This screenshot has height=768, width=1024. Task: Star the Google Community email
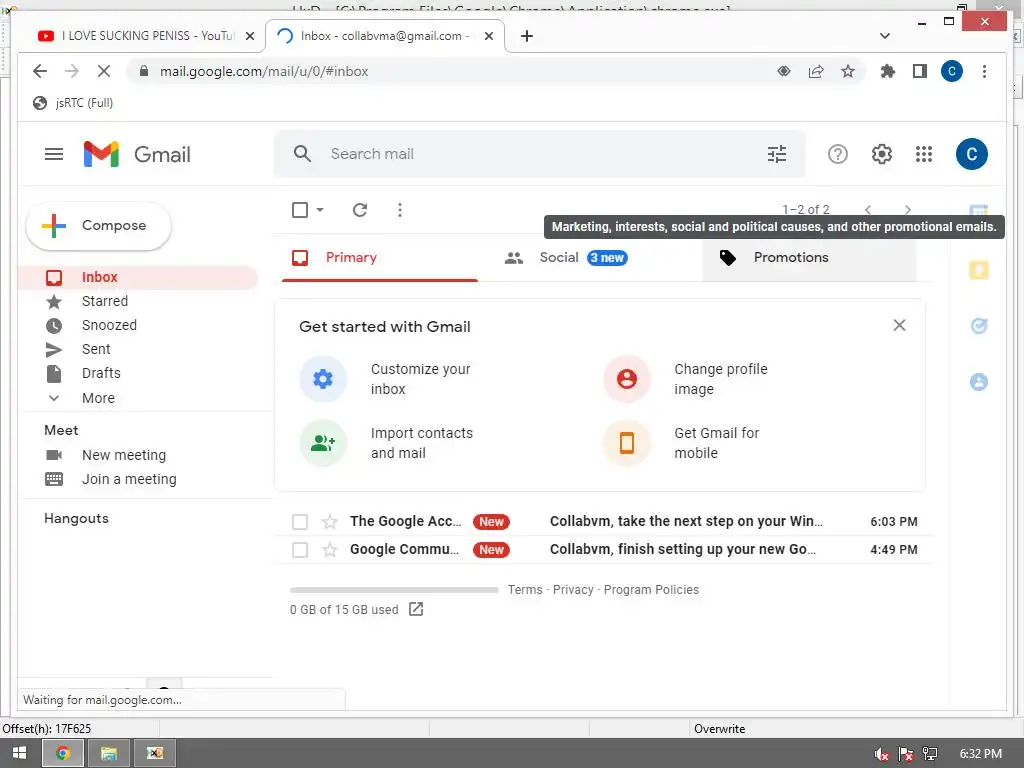tap(330, 550)
